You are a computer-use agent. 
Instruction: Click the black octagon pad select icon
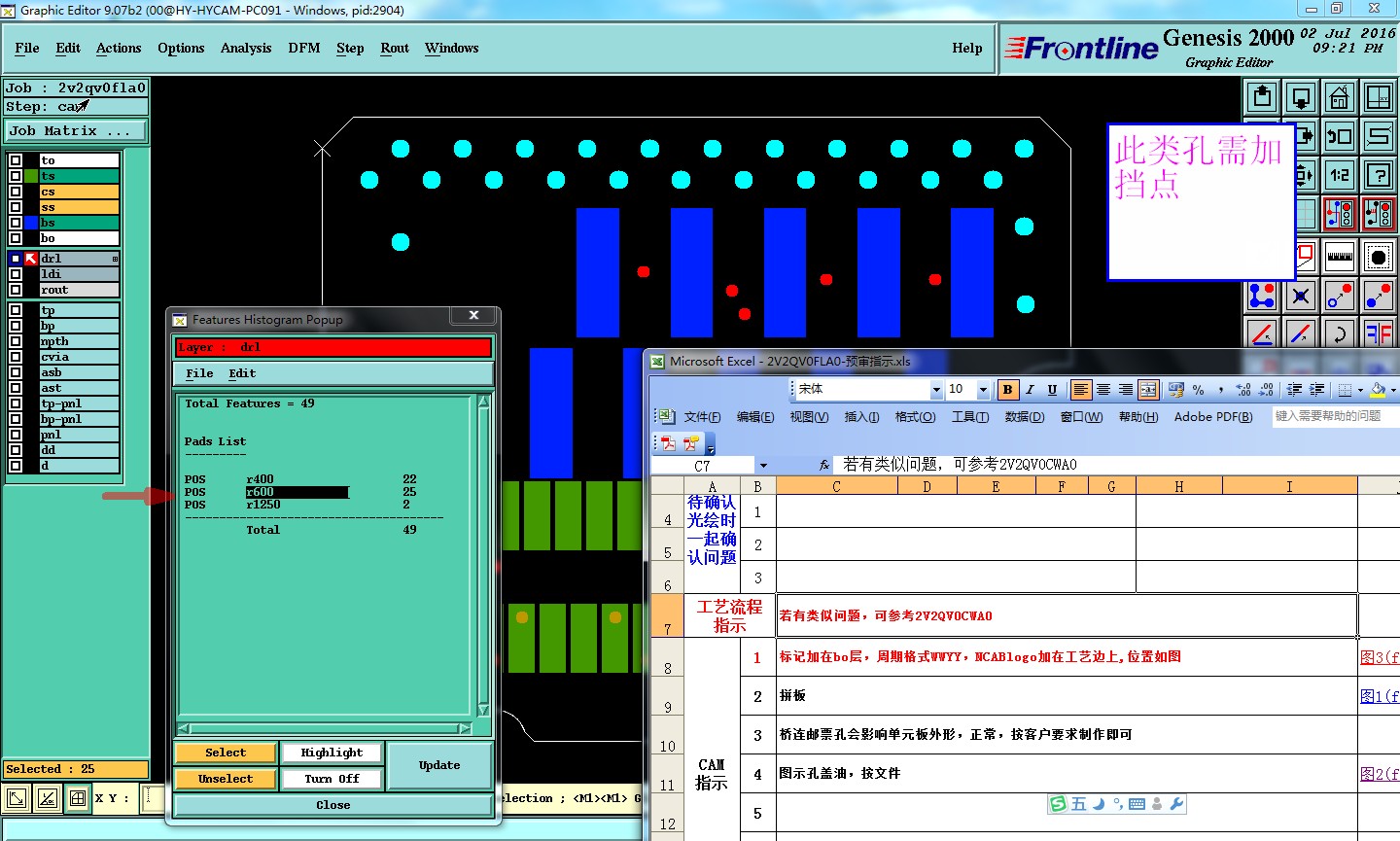coord(1379,257)
